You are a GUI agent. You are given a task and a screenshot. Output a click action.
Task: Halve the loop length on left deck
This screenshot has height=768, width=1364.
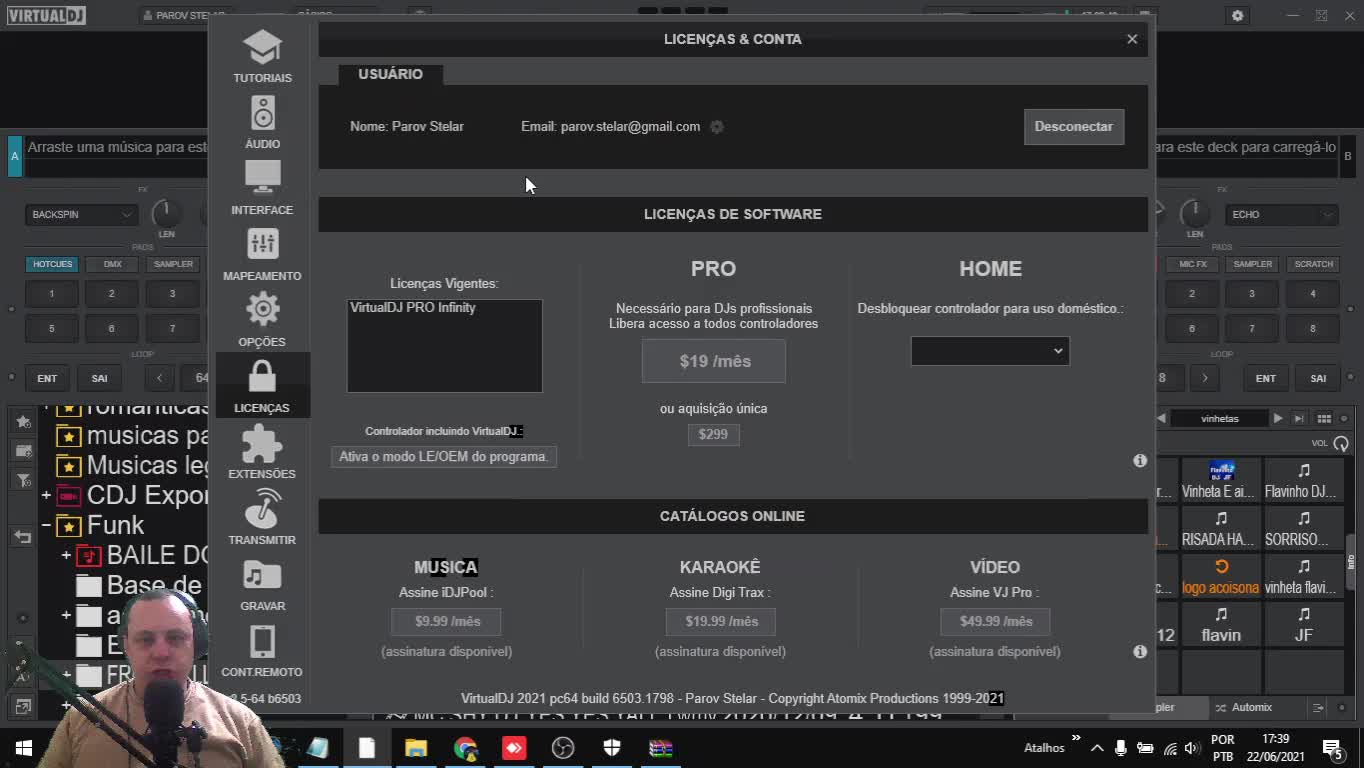click(160, 378)
